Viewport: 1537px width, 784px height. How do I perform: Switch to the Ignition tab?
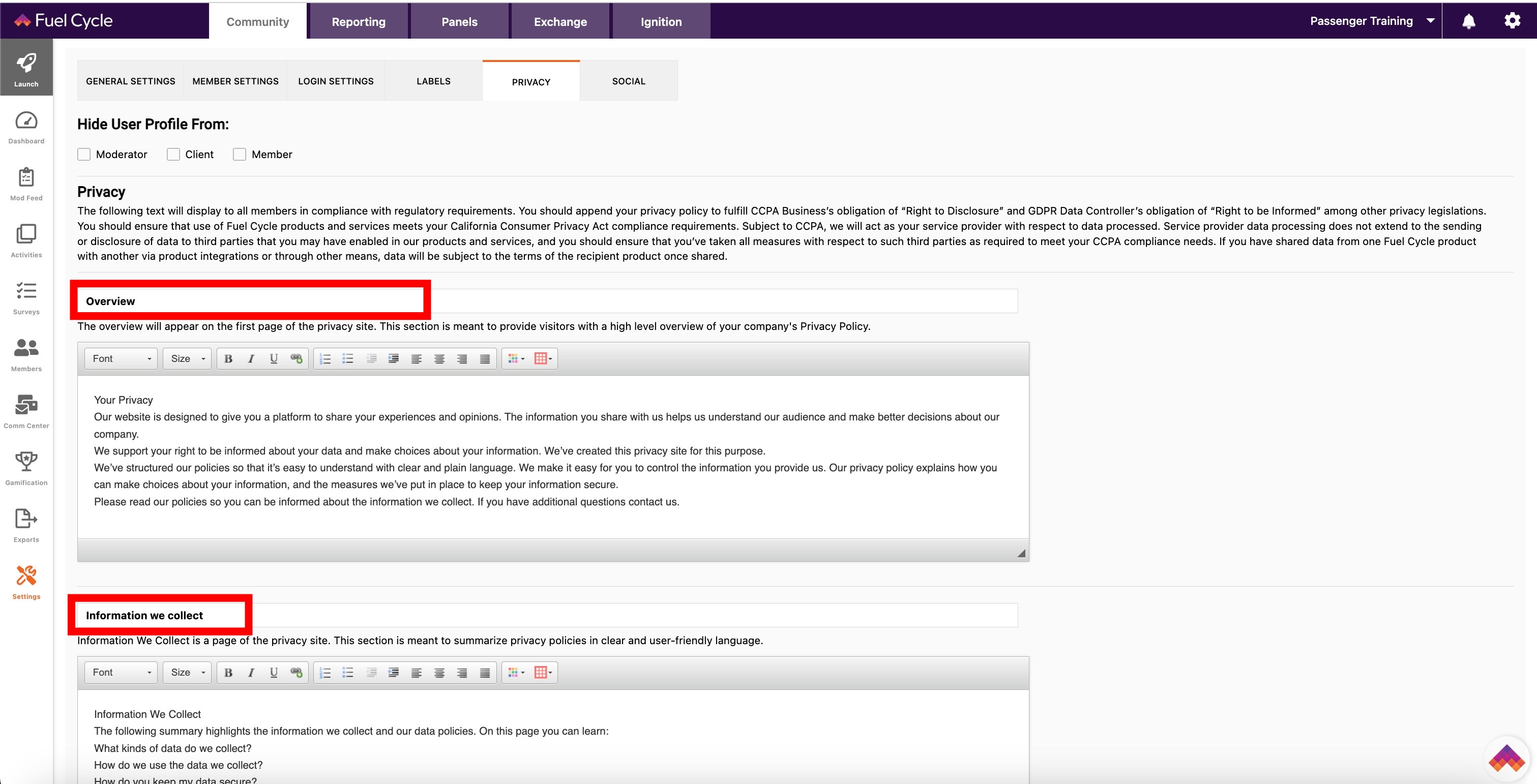point(661,21)
